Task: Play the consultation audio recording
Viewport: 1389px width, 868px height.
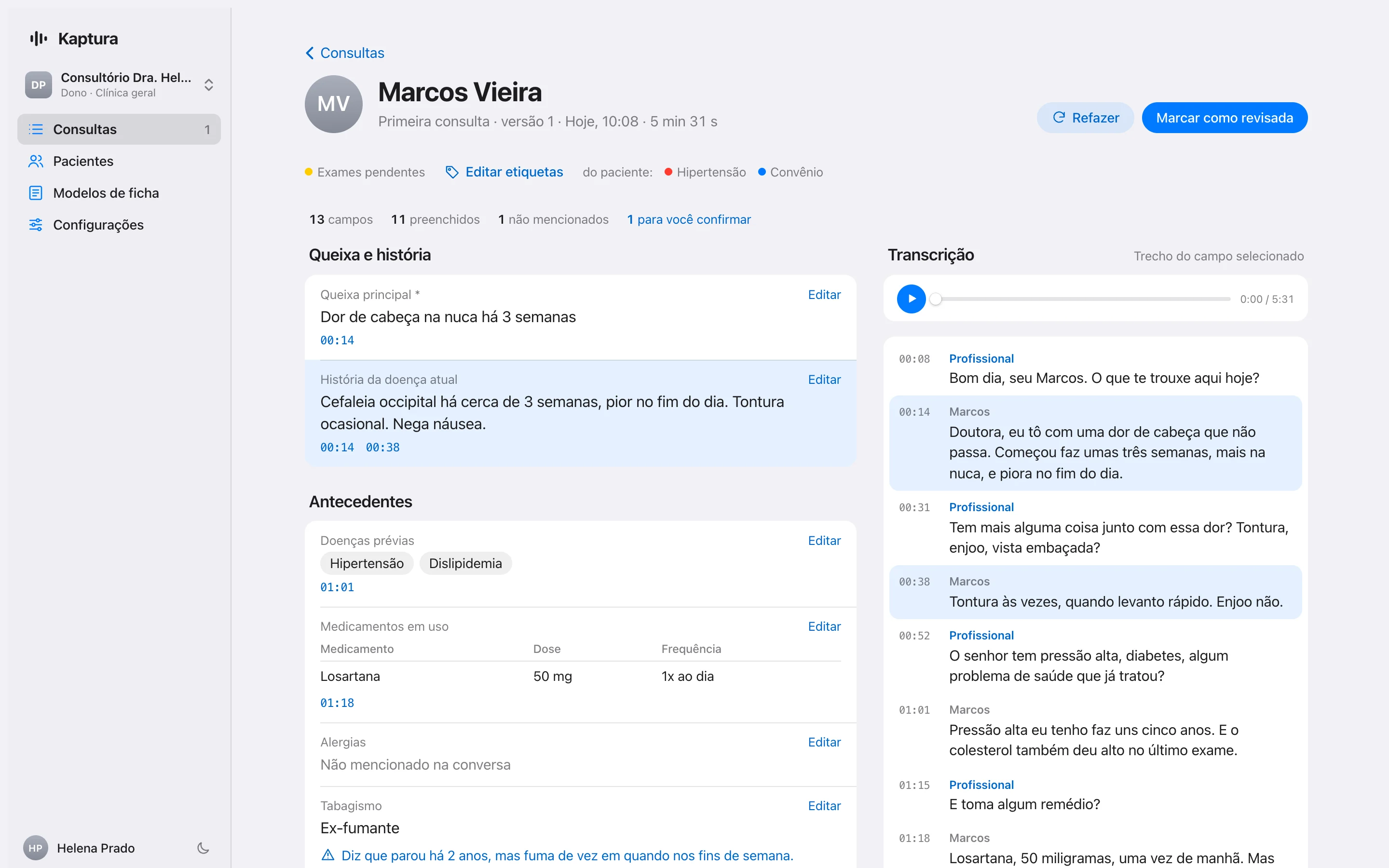Action: click(x=912, y=298)
